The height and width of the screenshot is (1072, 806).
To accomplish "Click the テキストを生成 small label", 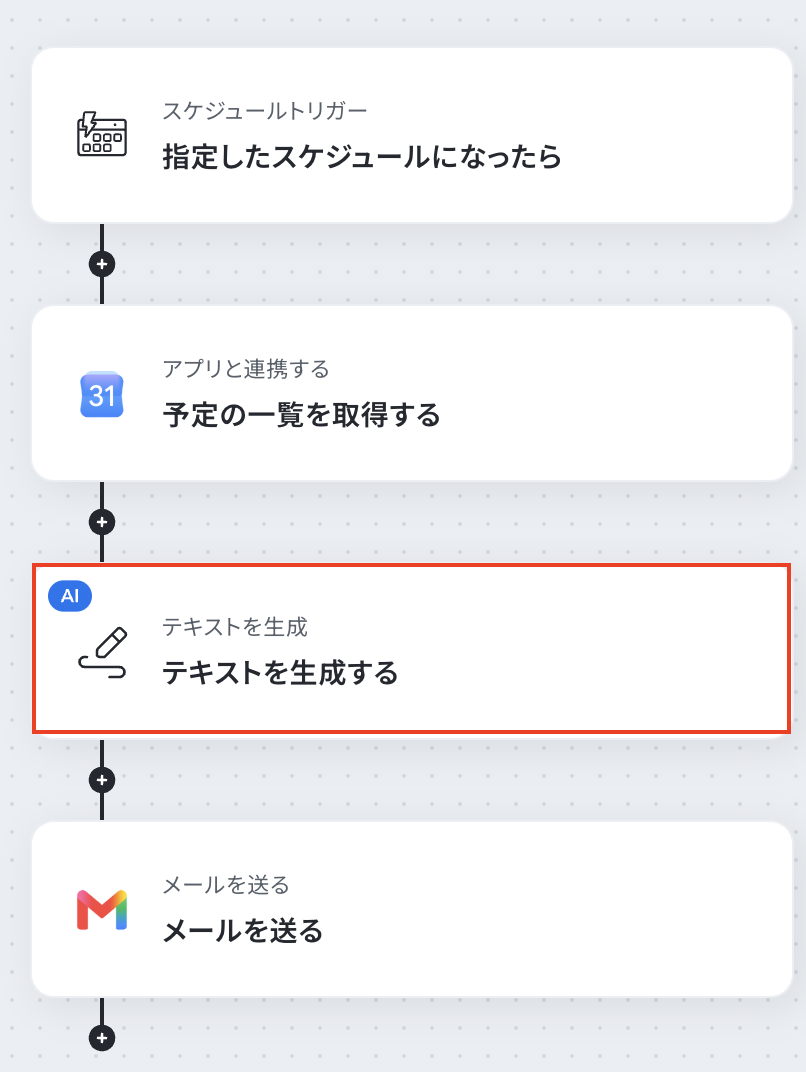I will (x=234, y=627).
